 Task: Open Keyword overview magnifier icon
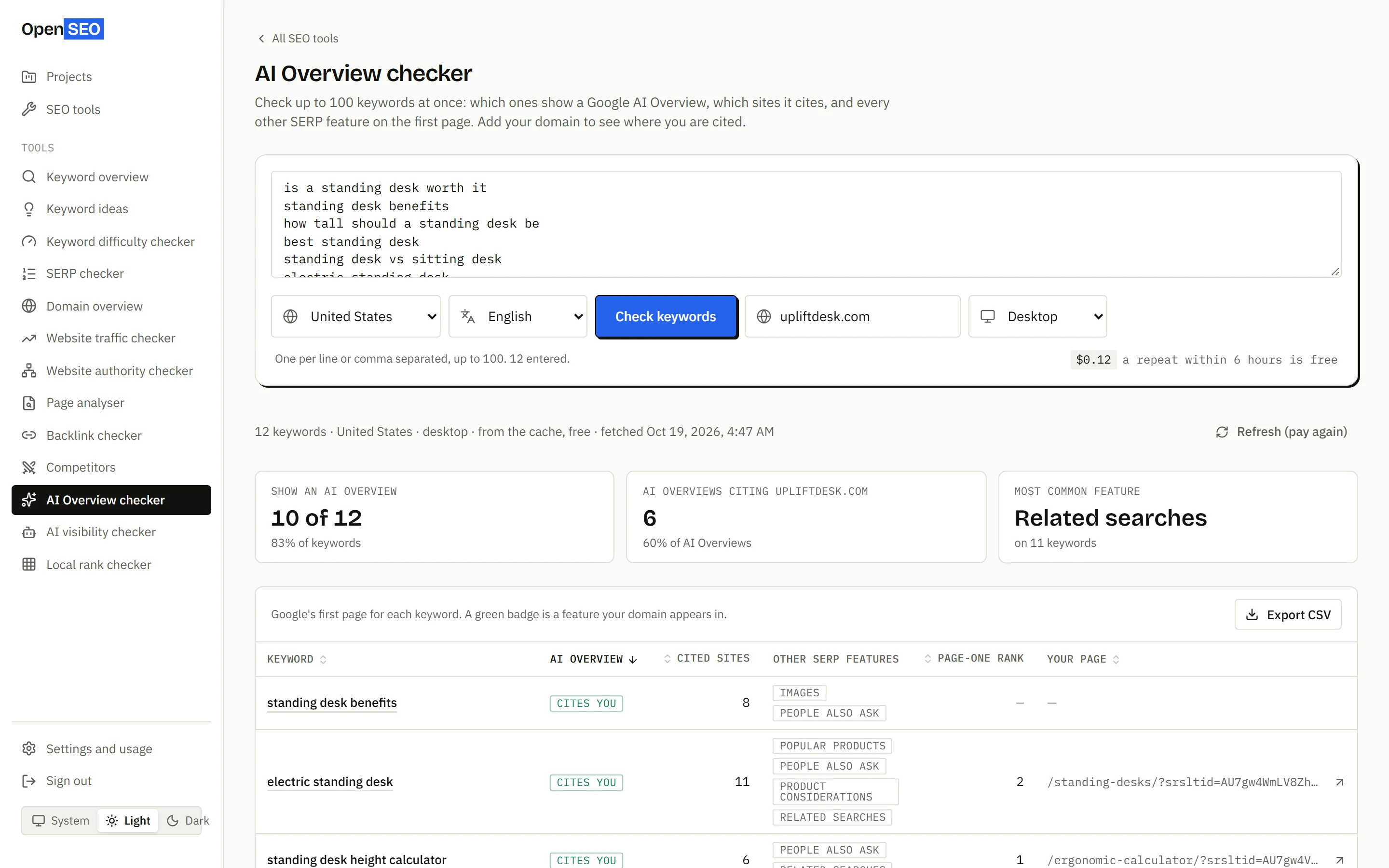29,177
